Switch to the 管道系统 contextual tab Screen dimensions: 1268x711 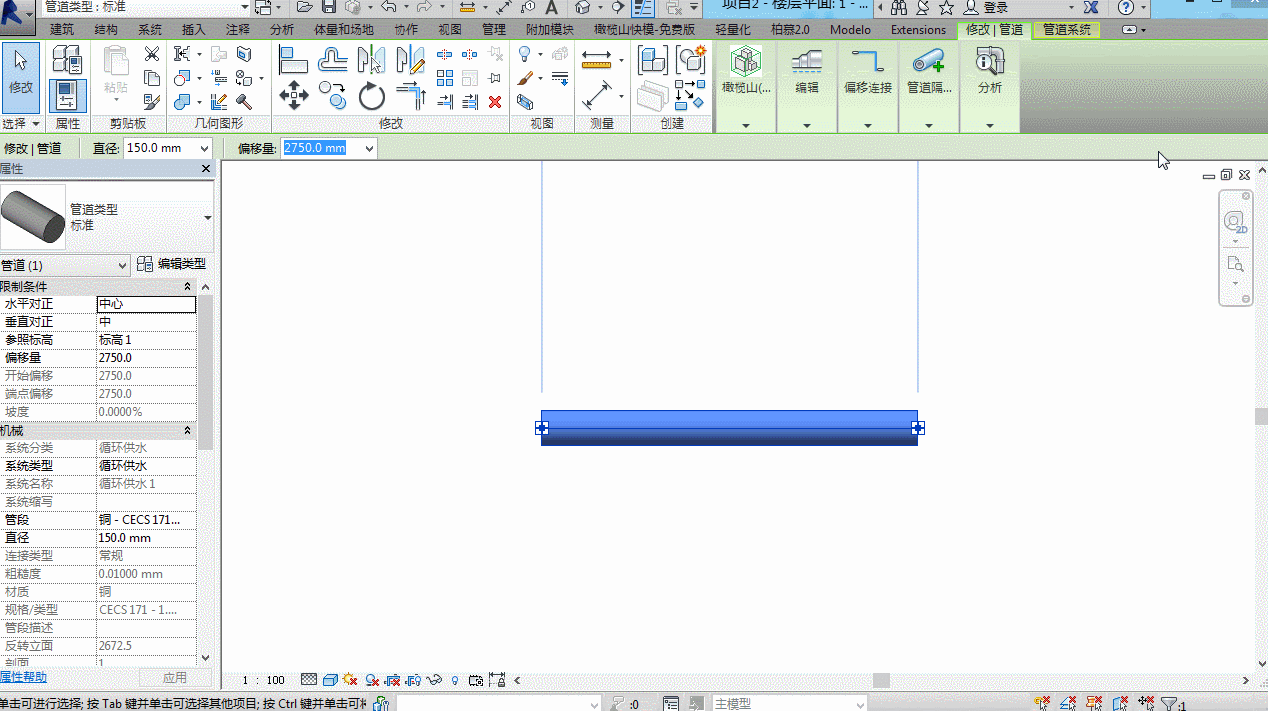pyautogui.click(x=1067, y=30)
